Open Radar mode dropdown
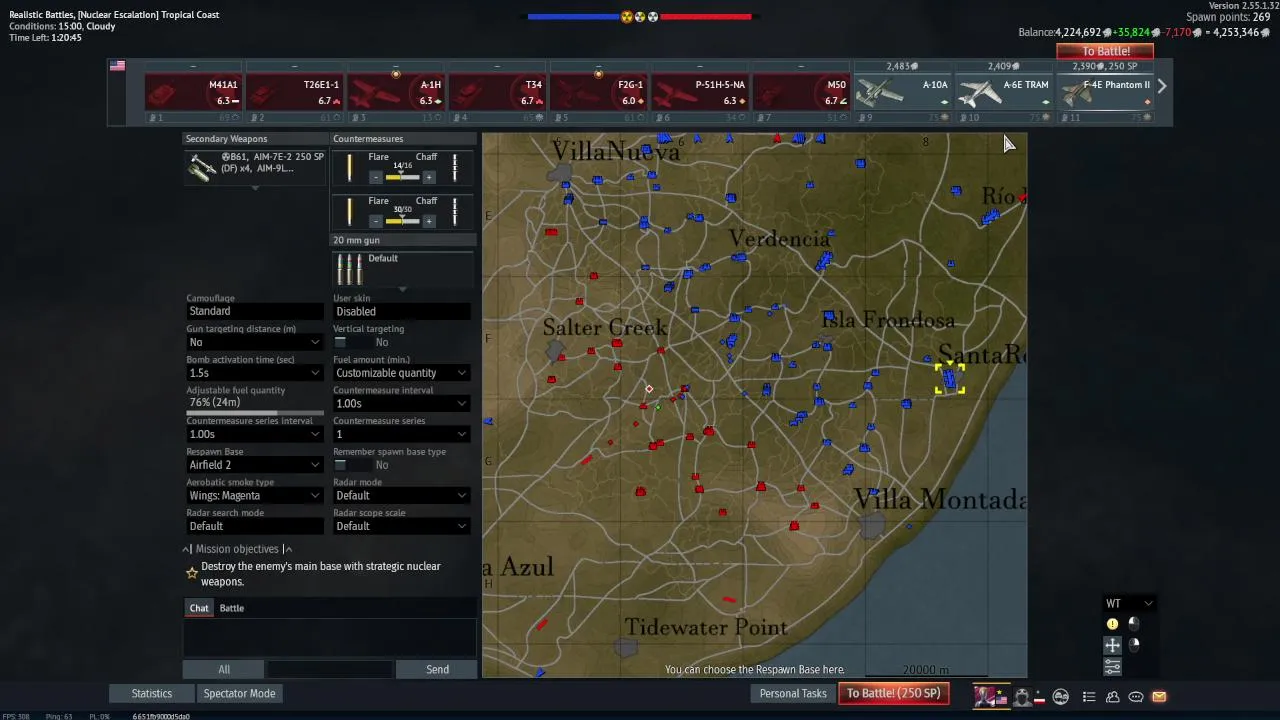The height and width of the screenshot is (720, 1280). [x=402, y=496]
